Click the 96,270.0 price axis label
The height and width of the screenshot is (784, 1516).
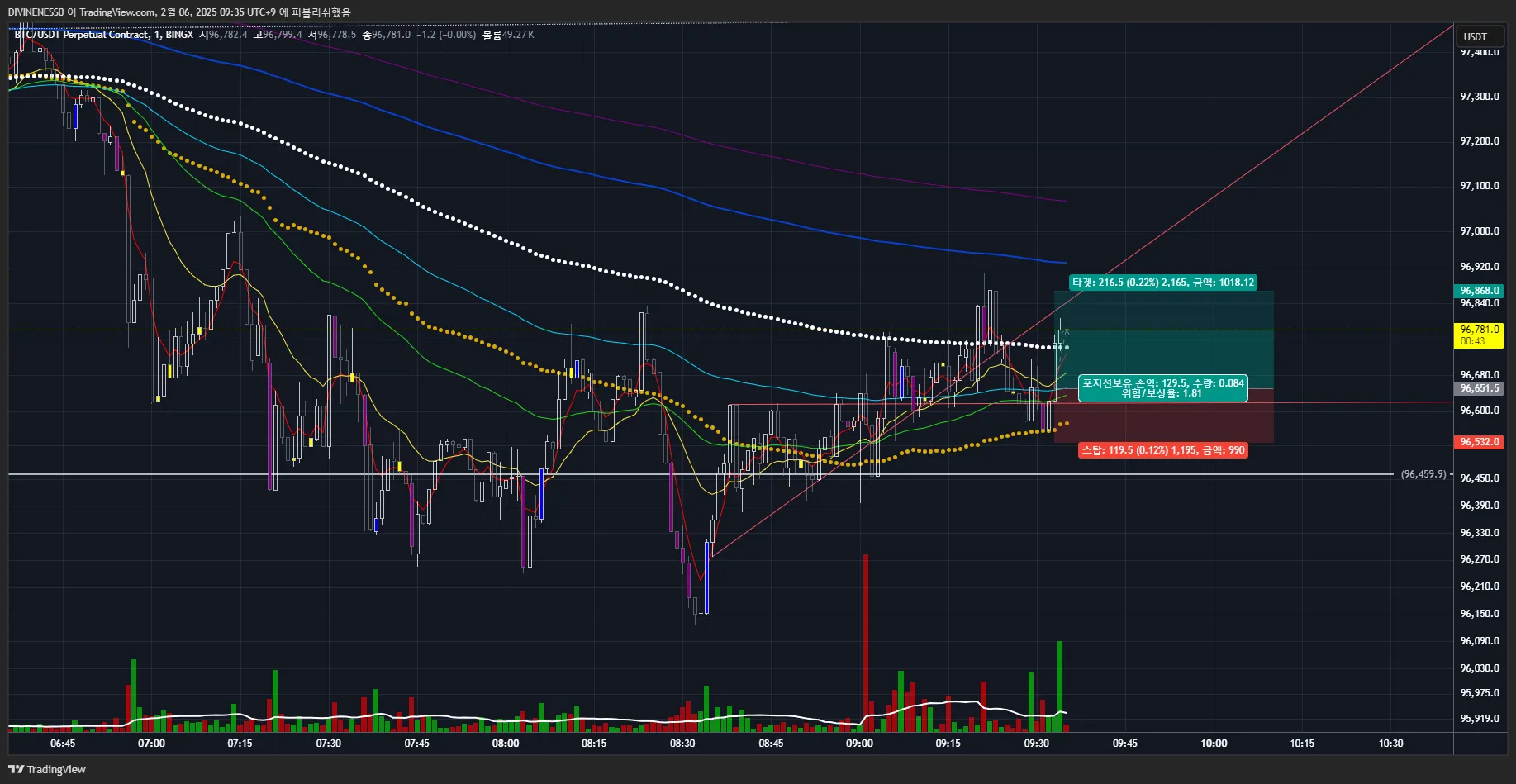click(x=1480, y=559)
